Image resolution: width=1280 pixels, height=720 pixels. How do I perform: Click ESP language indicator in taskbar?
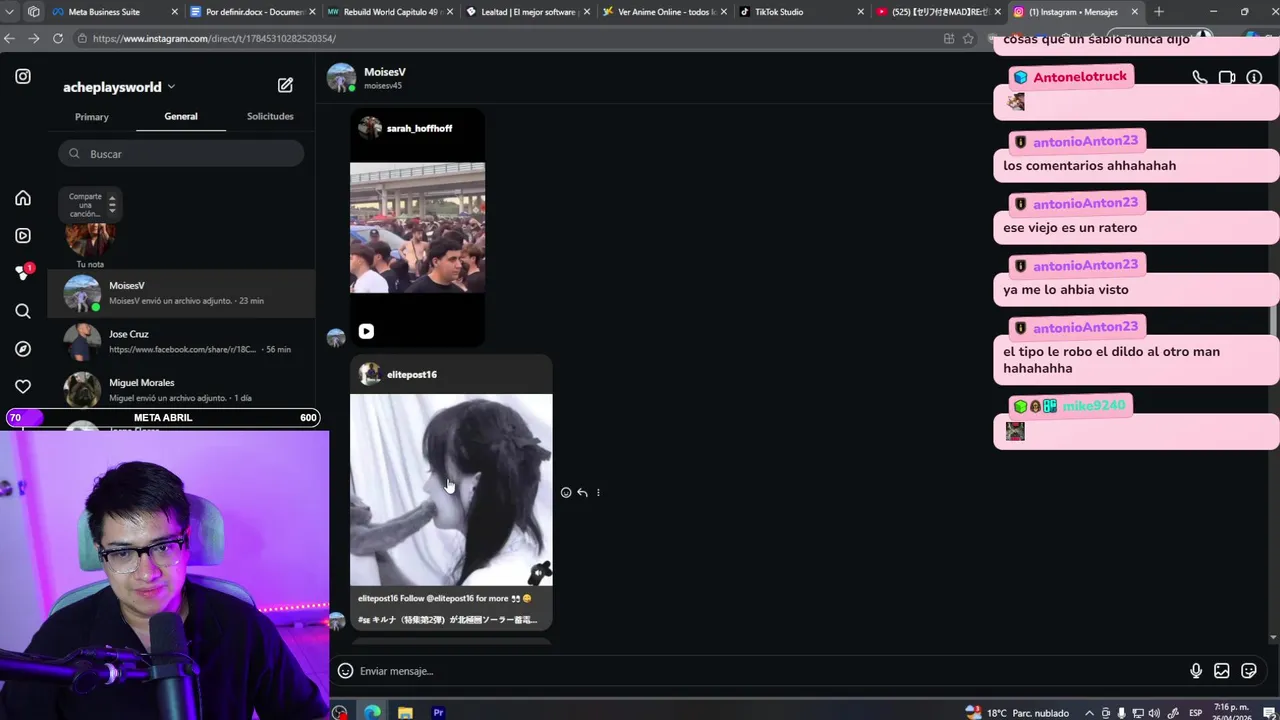tap(1195, 713)
